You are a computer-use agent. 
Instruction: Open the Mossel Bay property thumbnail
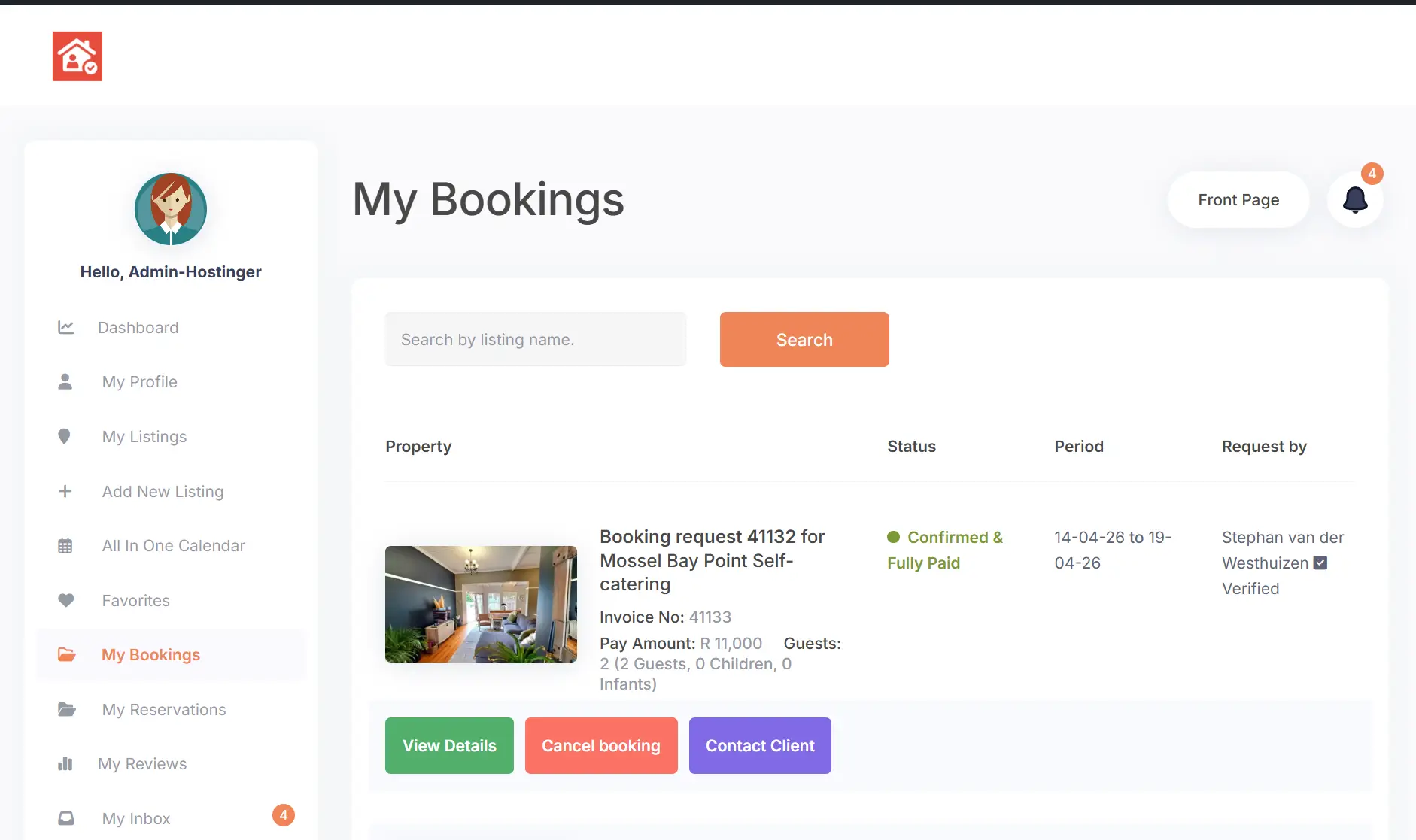tap(481, 604)
